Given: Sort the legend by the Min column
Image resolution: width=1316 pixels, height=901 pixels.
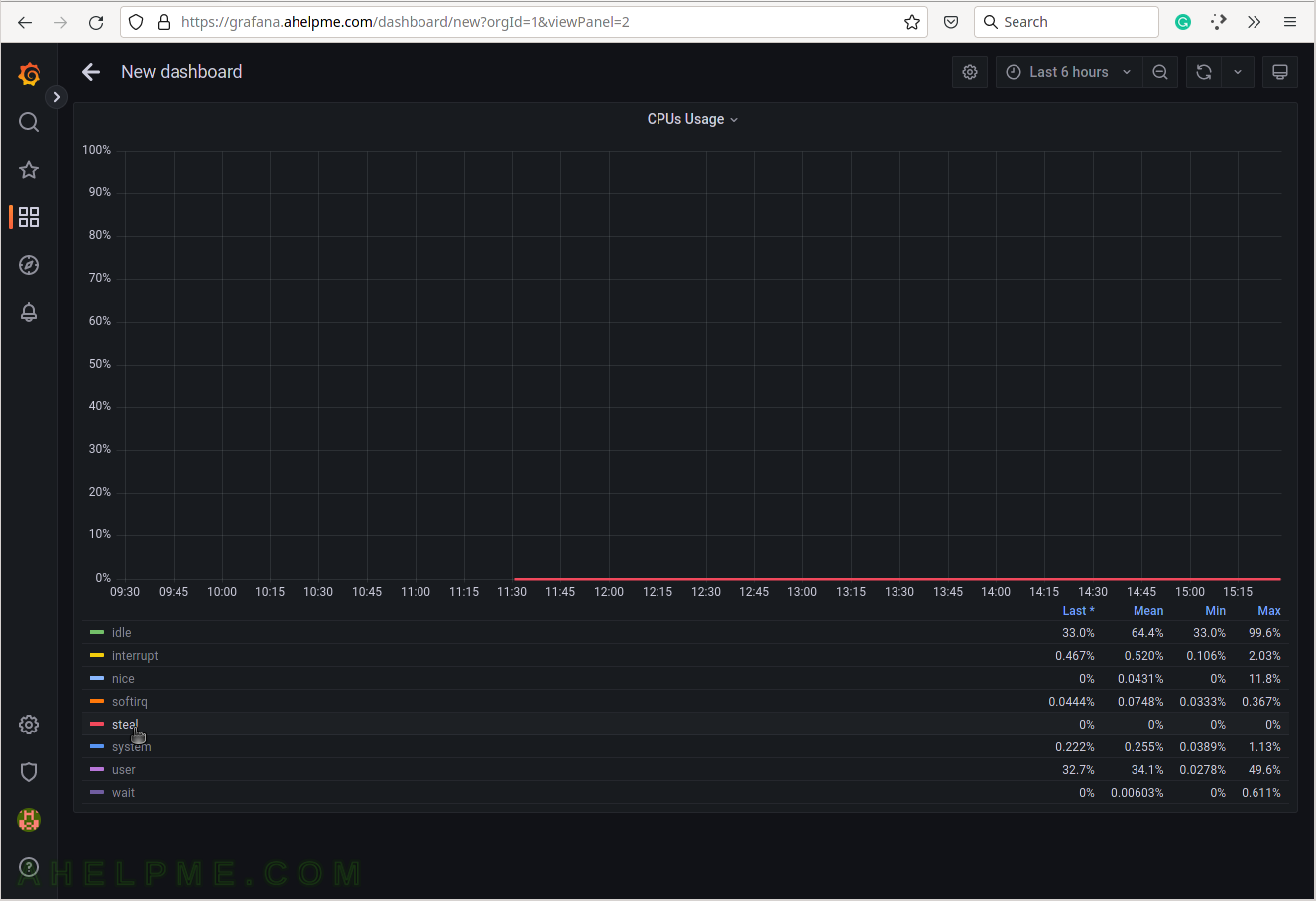Looking at the screenshot, I should tap(1216, 611).
